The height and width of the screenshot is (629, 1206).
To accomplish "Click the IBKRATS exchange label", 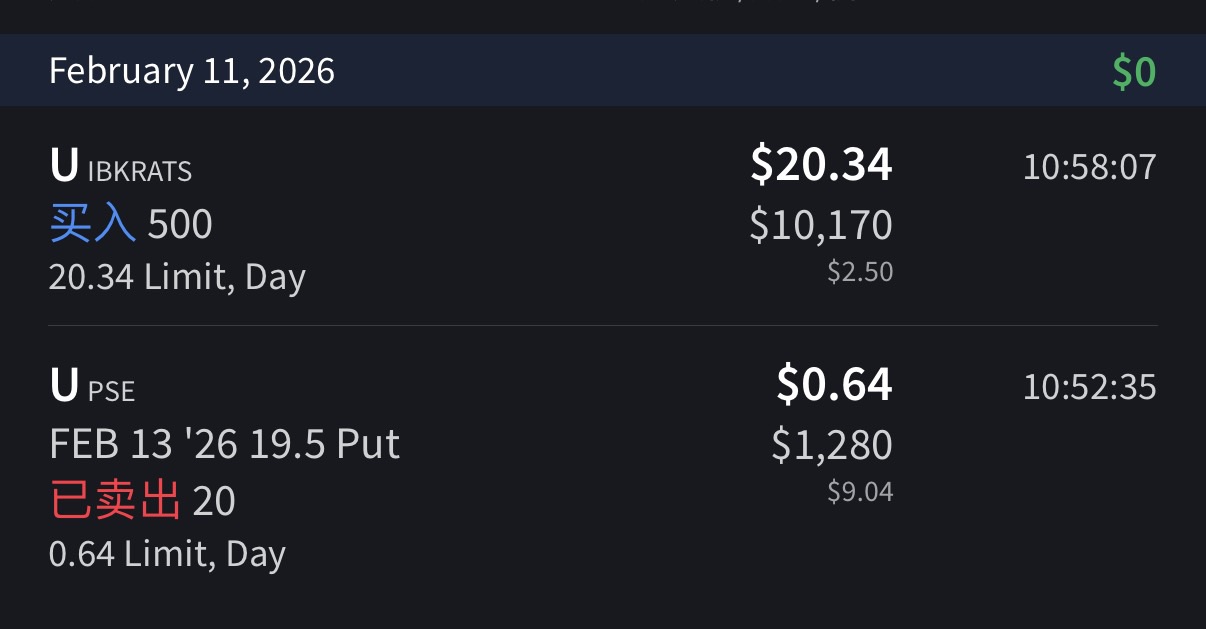I will click(x=139, y=171).
